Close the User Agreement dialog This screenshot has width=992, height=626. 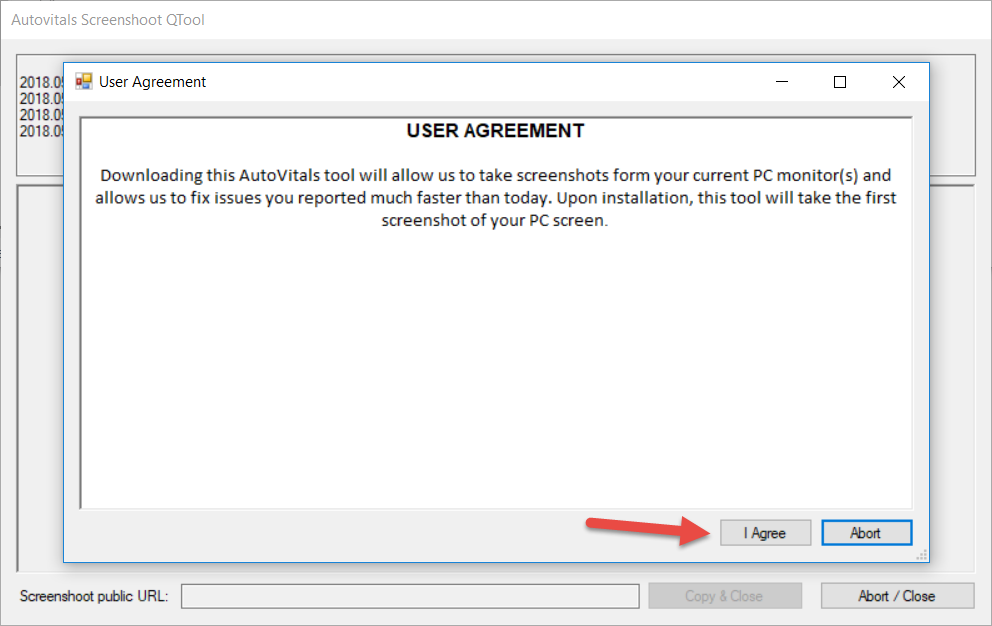tap(898, 82)
